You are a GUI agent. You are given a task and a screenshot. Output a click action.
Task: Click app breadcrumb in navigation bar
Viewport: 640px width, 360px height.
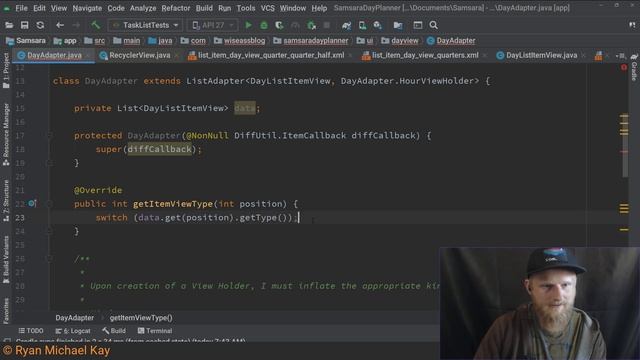[x=65, y=41]
